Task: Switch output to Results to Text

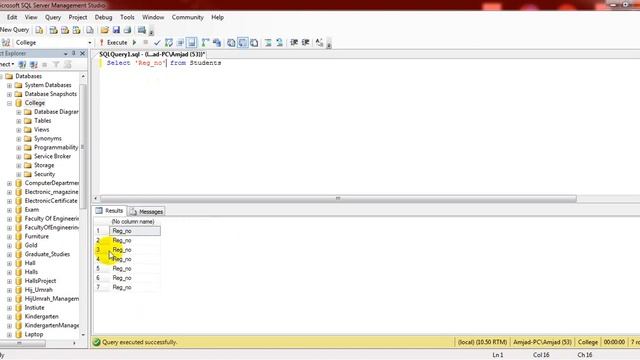Action: pyautogui.click(x=231, y=42)
